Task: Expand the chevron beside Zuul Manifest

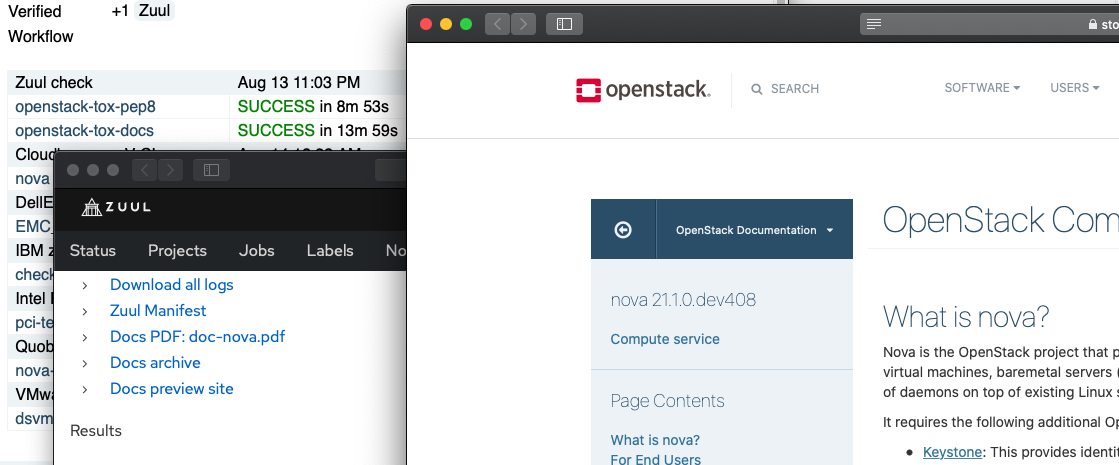Action: coord(85,312)
